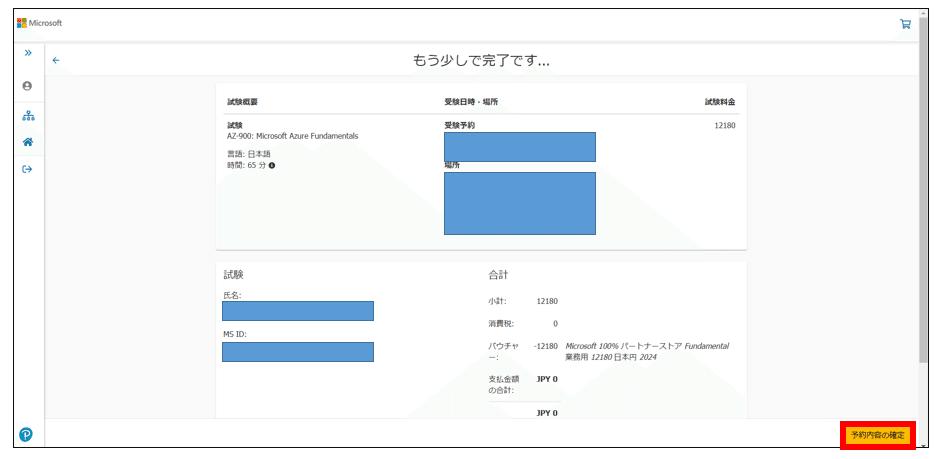Click the voucher amount -12180

click(x=546, y=346)
